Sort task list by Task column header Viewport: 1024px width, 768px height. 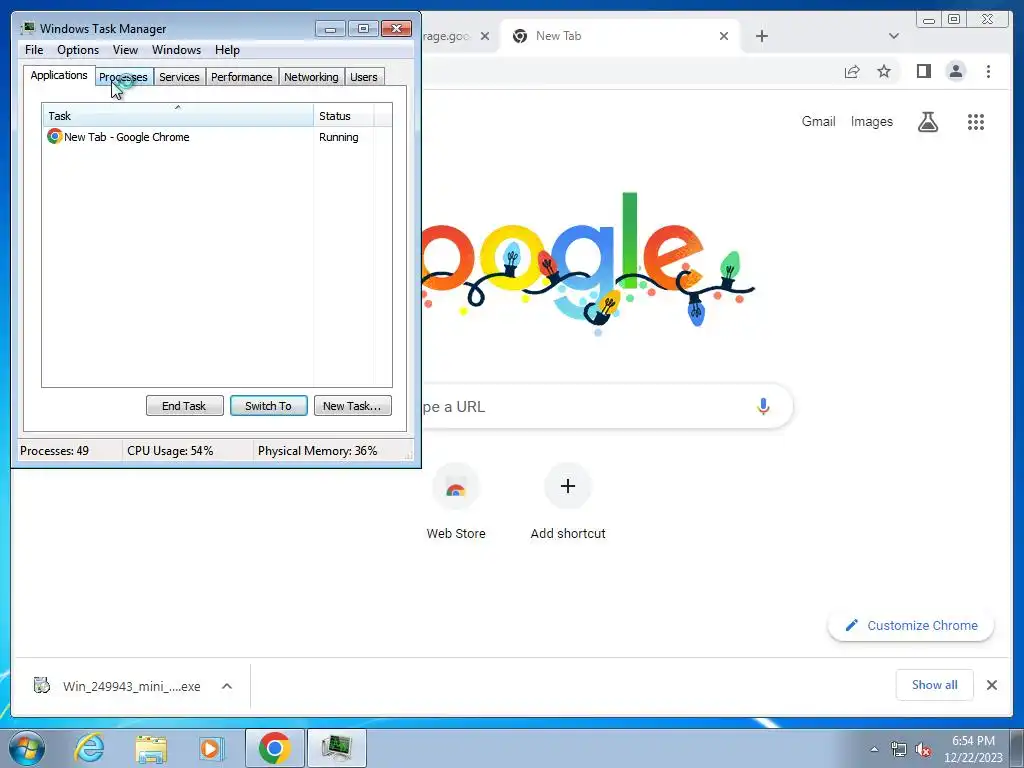pos(178,116)
